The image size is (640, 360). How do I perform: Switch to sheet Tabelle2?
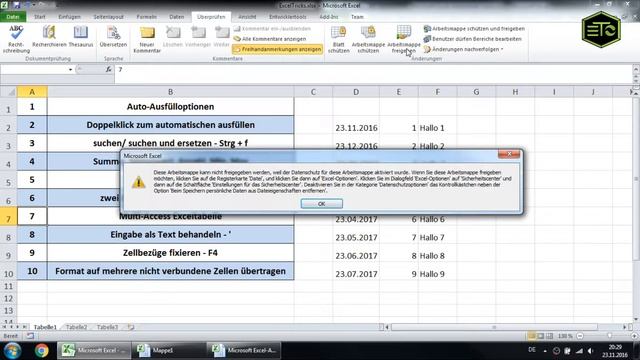[x=76, y=327]
